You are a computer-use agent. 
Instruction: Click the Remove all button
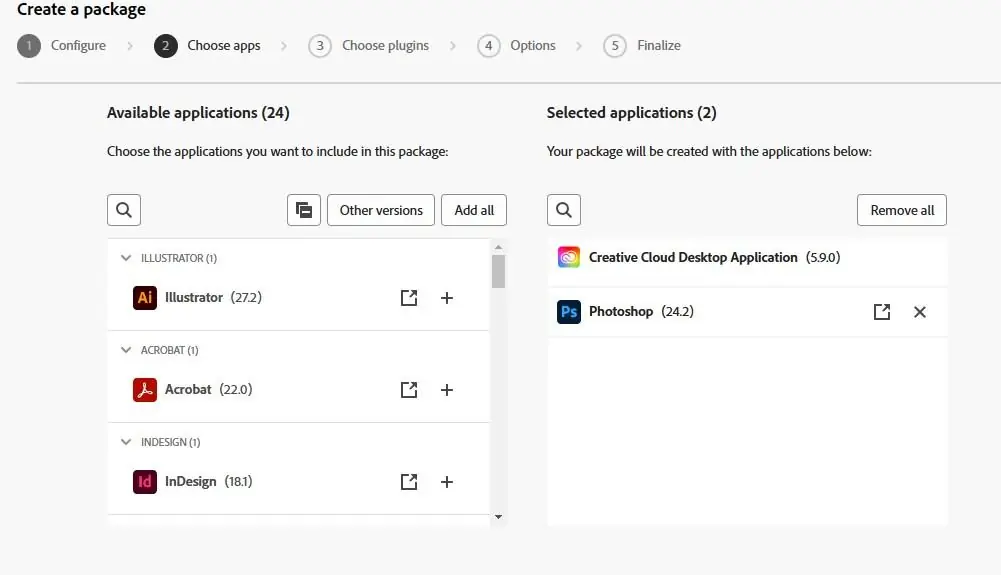click(x=902, y=210)
